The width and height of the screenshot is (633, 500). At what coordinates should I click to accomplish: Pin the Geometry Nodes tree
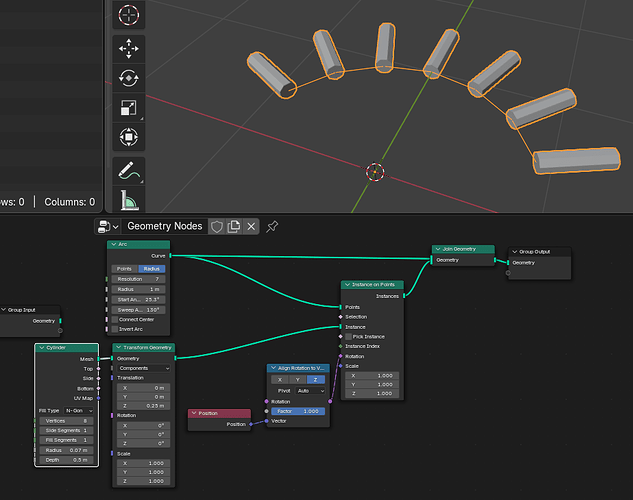pos(272,226)
